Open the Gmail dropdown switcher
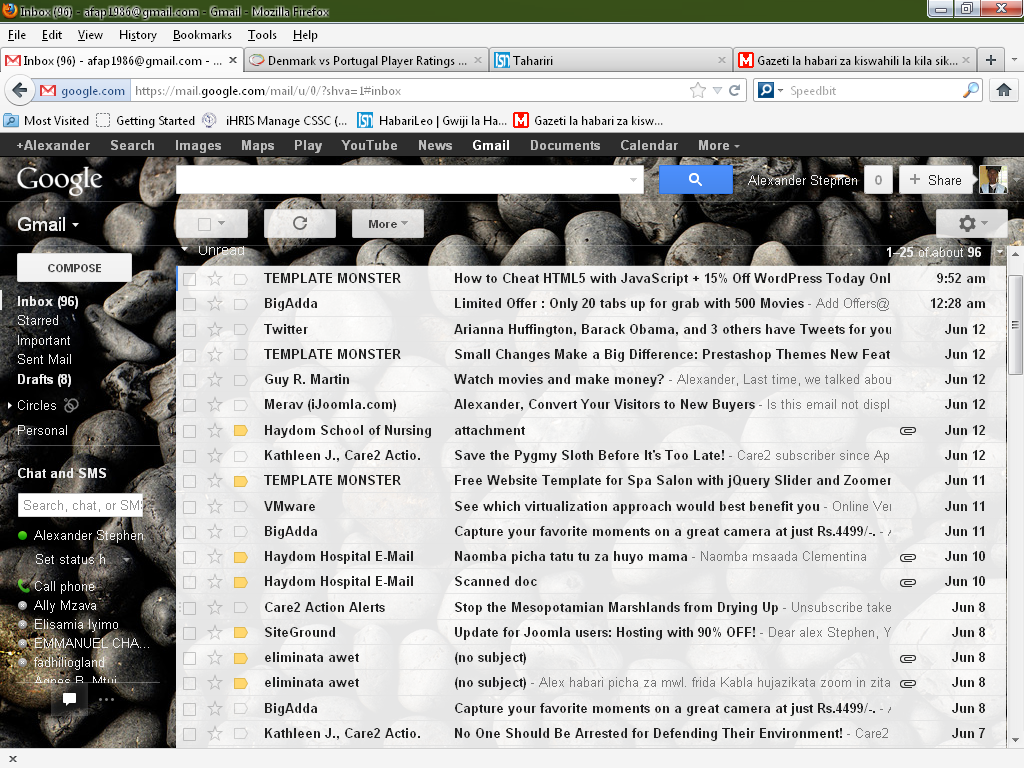1024x768 pixels. (48, 225)
